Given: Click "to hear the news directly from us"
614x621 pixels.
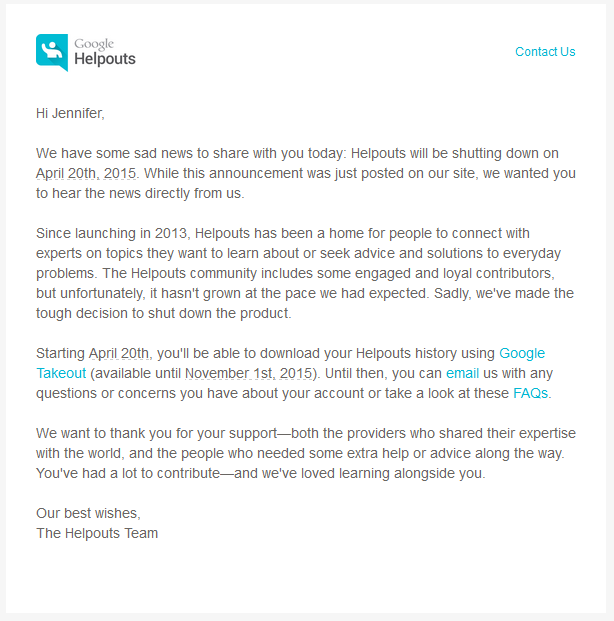Looking at the screenshot, I should [140, 193].
